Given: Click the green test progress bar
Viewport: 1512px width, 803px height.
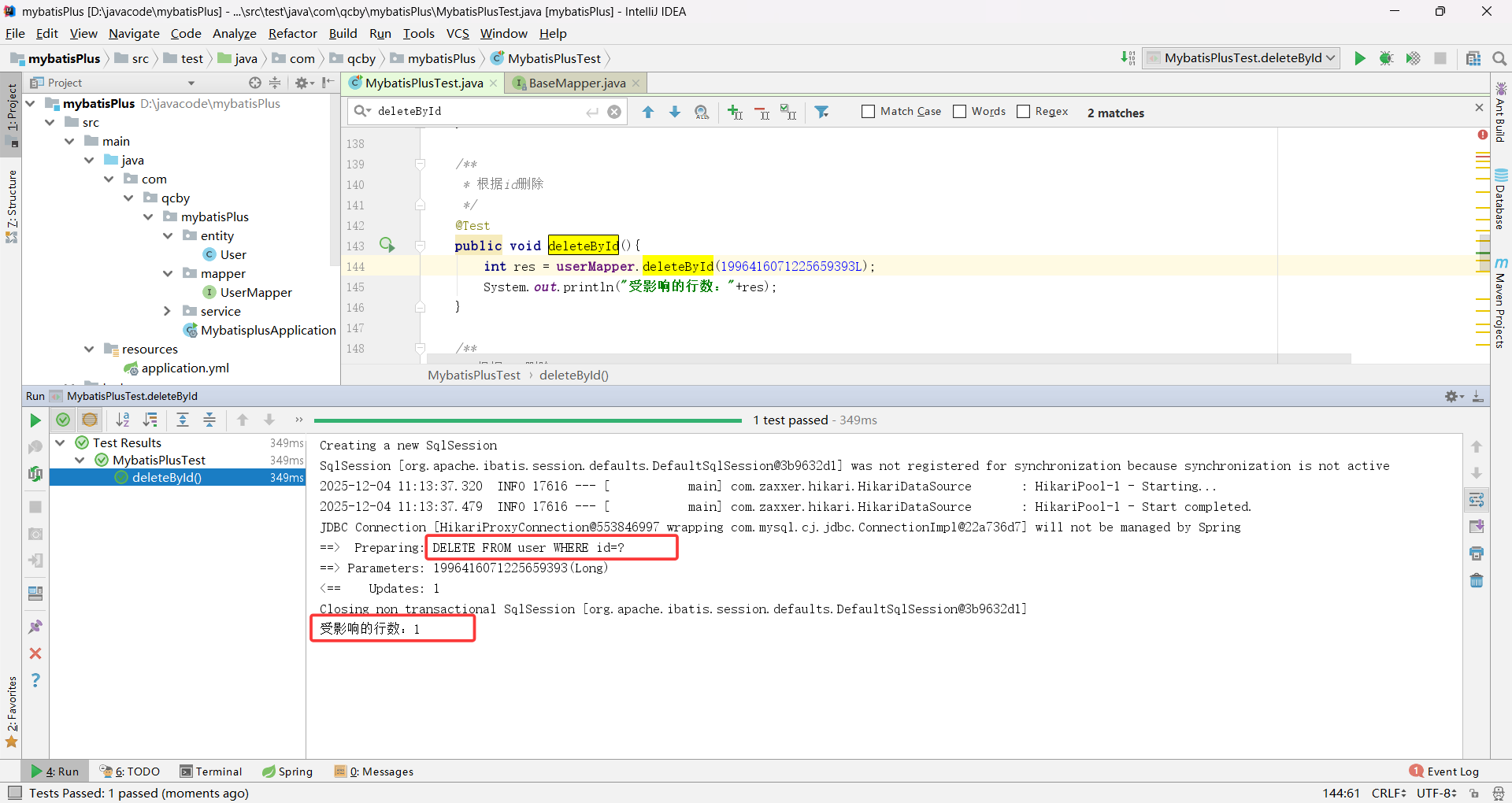Looking at the screenshot, I should [x=528, y=420].
